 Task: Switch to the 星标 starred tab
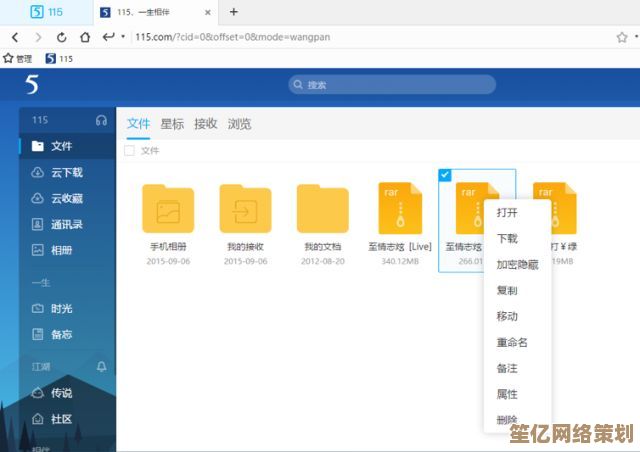pos(172,124)
